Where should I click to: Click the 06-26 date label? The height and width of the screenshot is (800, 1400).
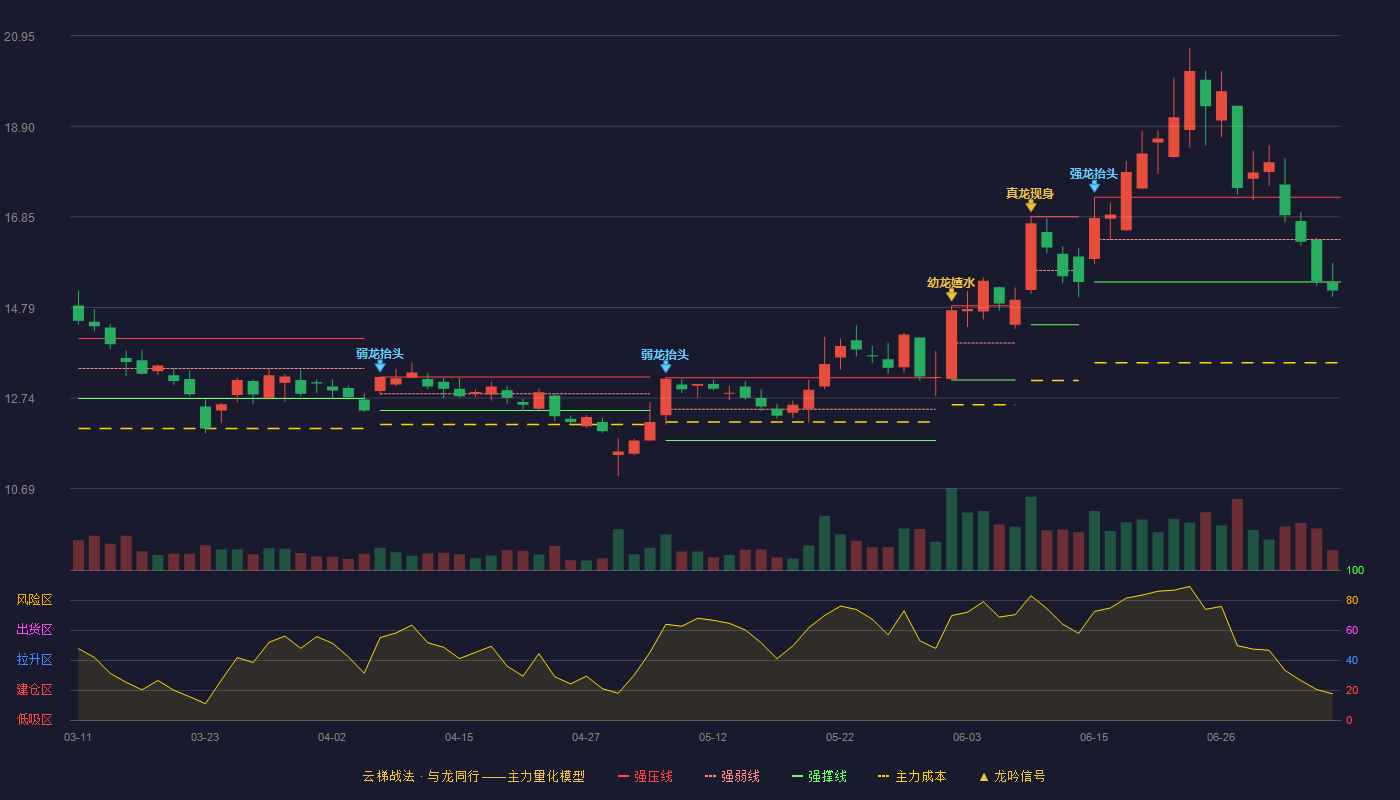[1221, 737]
